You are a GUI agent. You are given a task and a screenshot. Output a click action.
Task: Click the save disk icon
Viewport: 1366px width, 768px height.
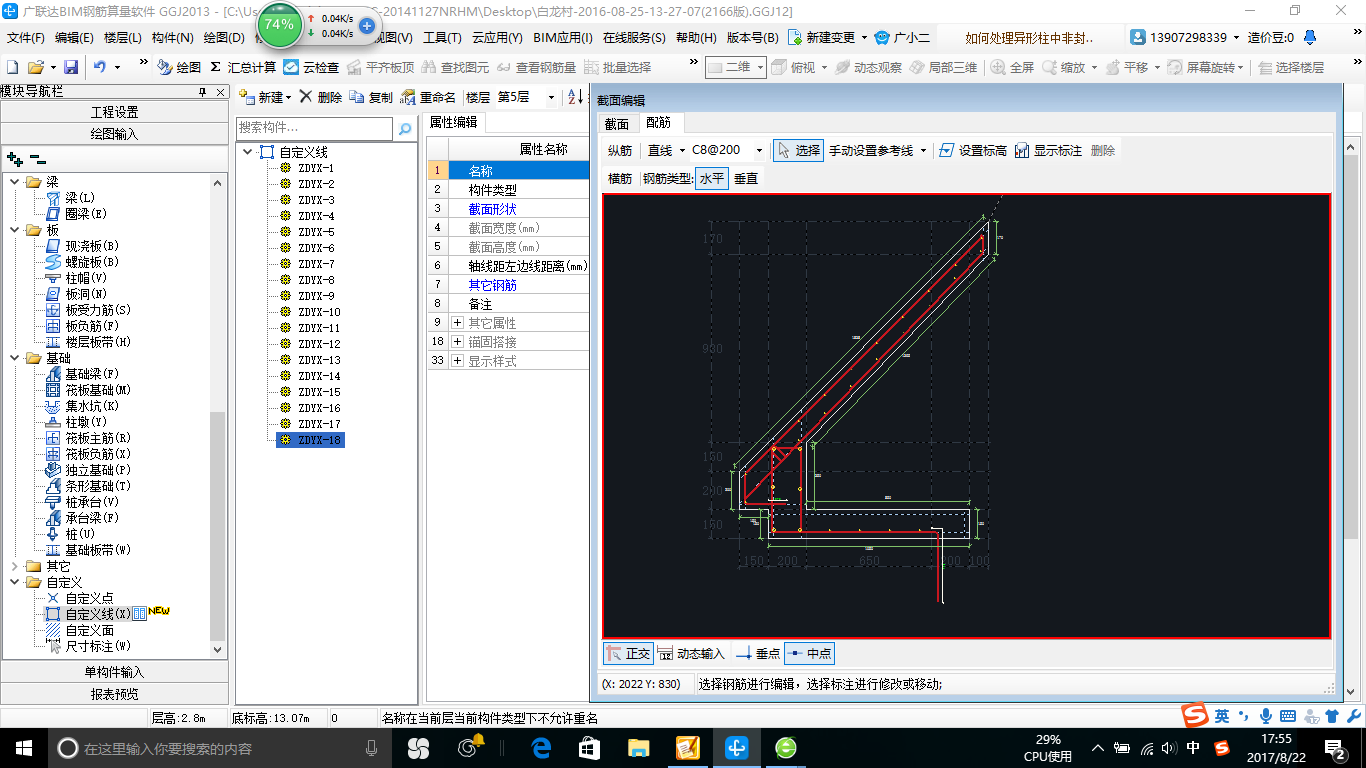click(71, 67)
